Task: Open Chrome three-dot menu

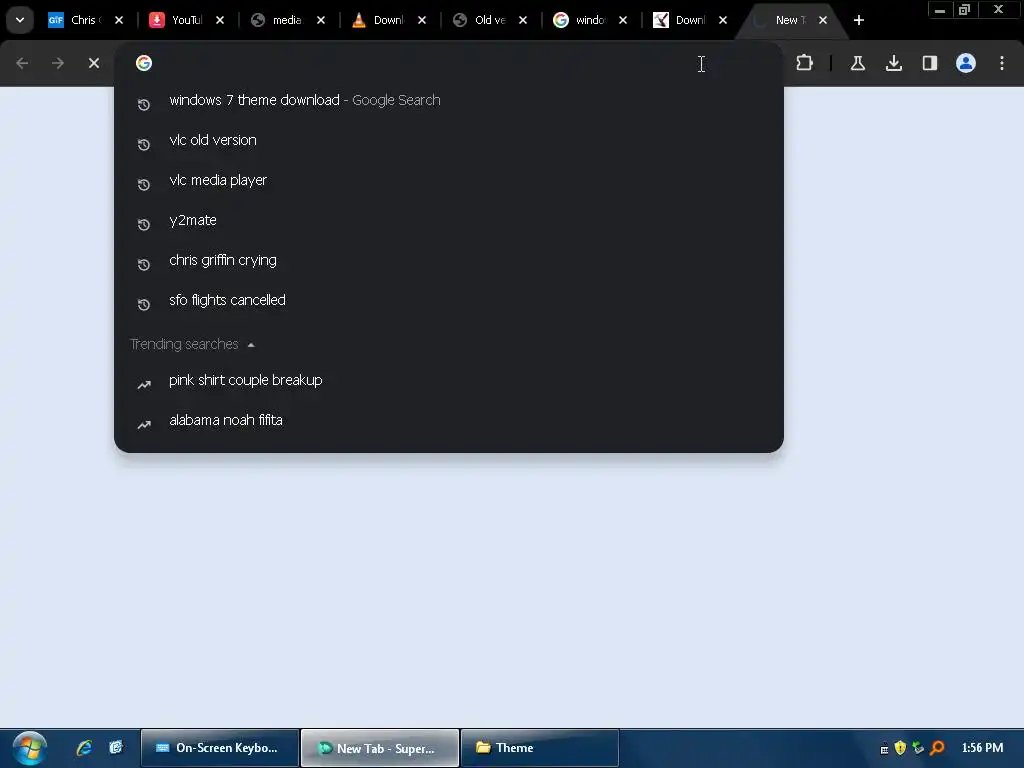Action: point(1002,63)
